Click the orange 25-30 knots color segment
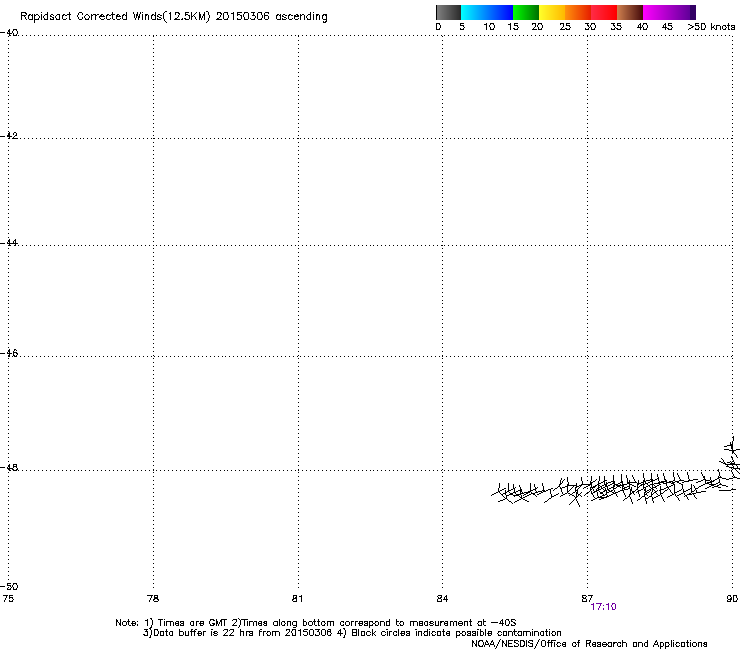This screenshot has height=650, width=740. (x=578, y=12)
